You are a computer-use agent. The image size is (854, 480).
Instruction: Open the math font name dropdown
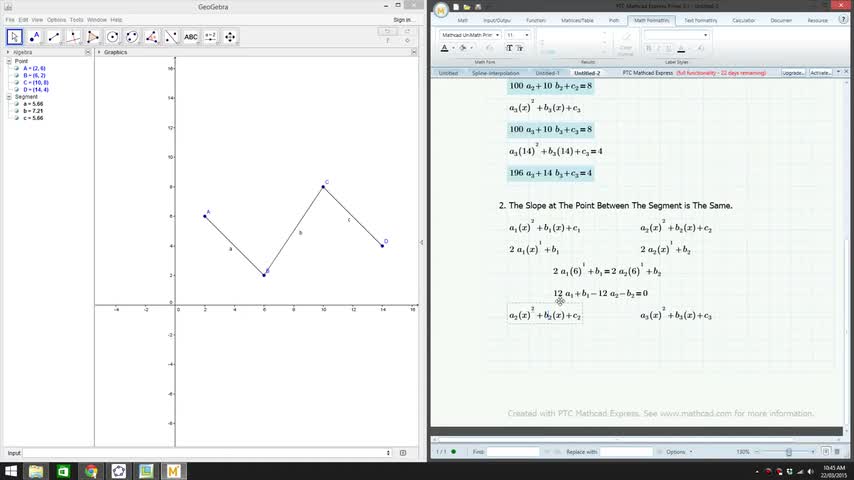pos(497,35)
